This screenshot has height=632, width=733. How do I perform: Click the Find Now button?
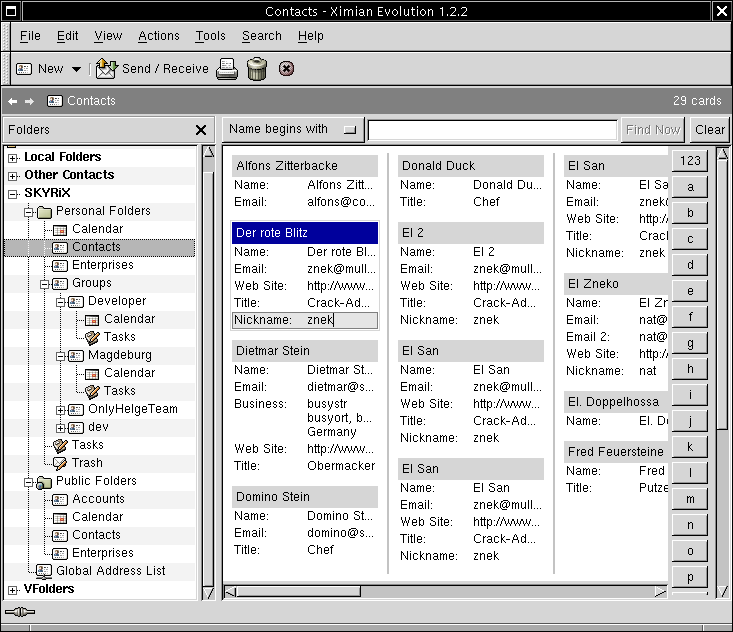point(653,130)
